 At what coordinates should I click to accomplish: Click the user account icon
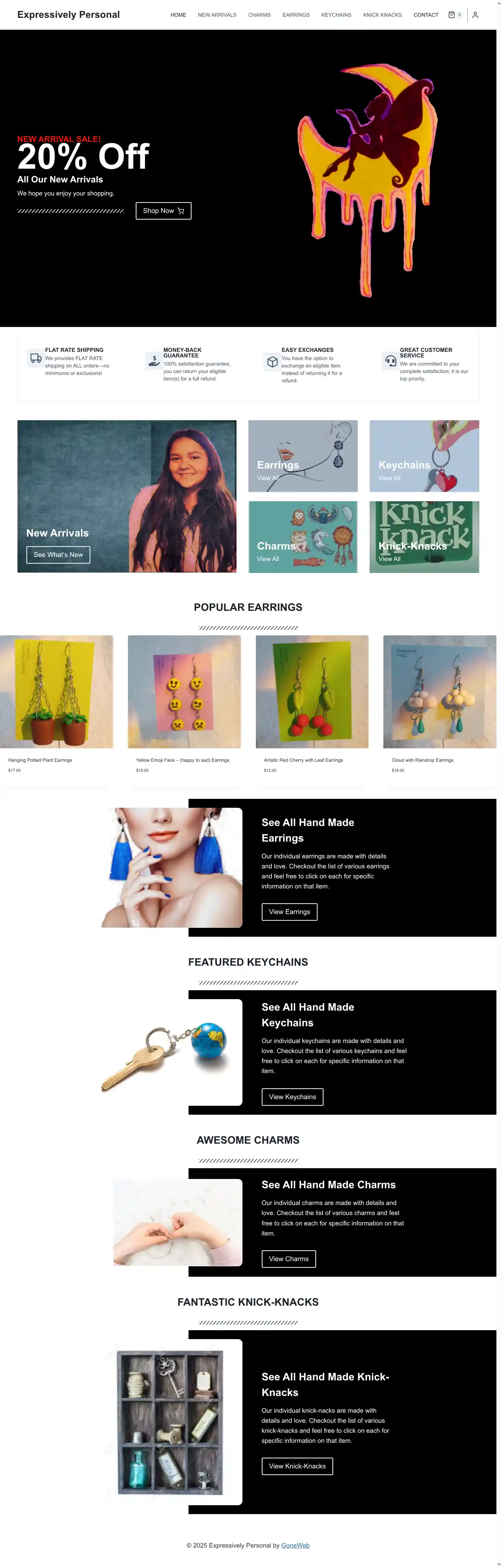pos(475,14)
